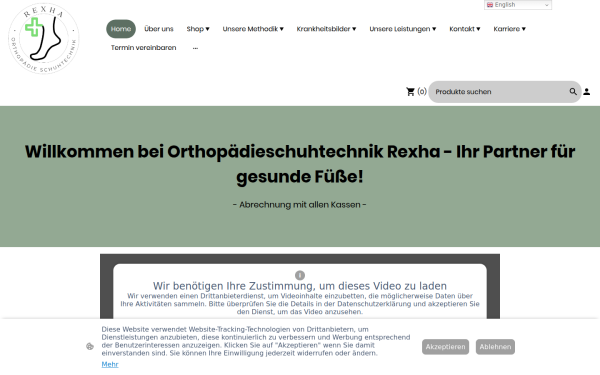Click the cookie settings icon
This screenshot has height=375, width=600.
(90, 347)
